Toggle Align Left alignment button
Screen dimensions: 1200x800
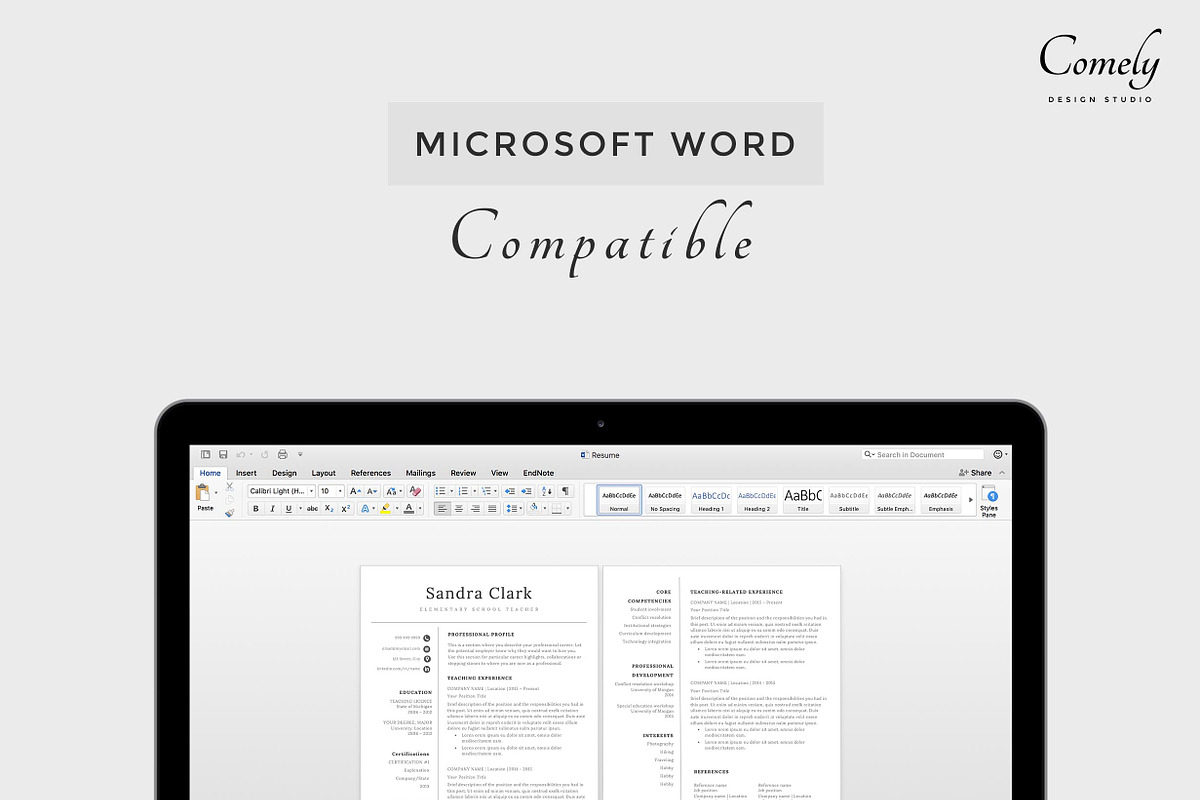click(442, 508)
